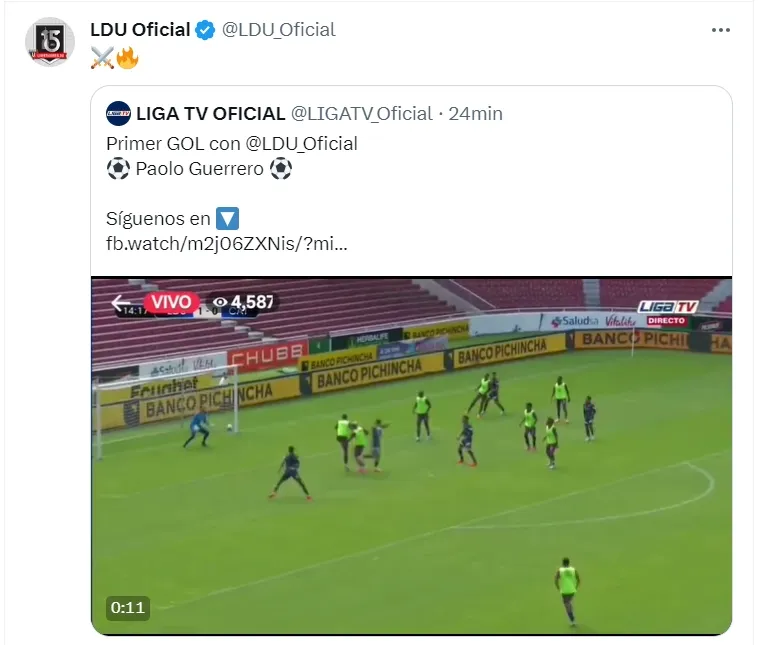Click the crossed swords emoji
The width and height of the screenshot is (773, 645).
pos(103,58)
